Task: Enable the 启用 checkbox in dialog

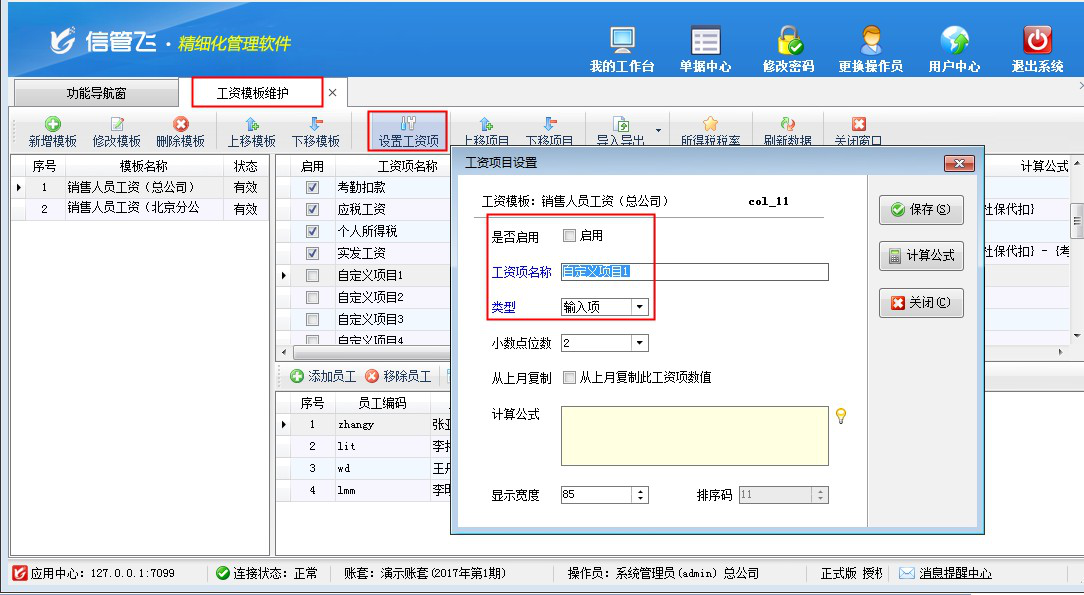Action: [569, 236]
